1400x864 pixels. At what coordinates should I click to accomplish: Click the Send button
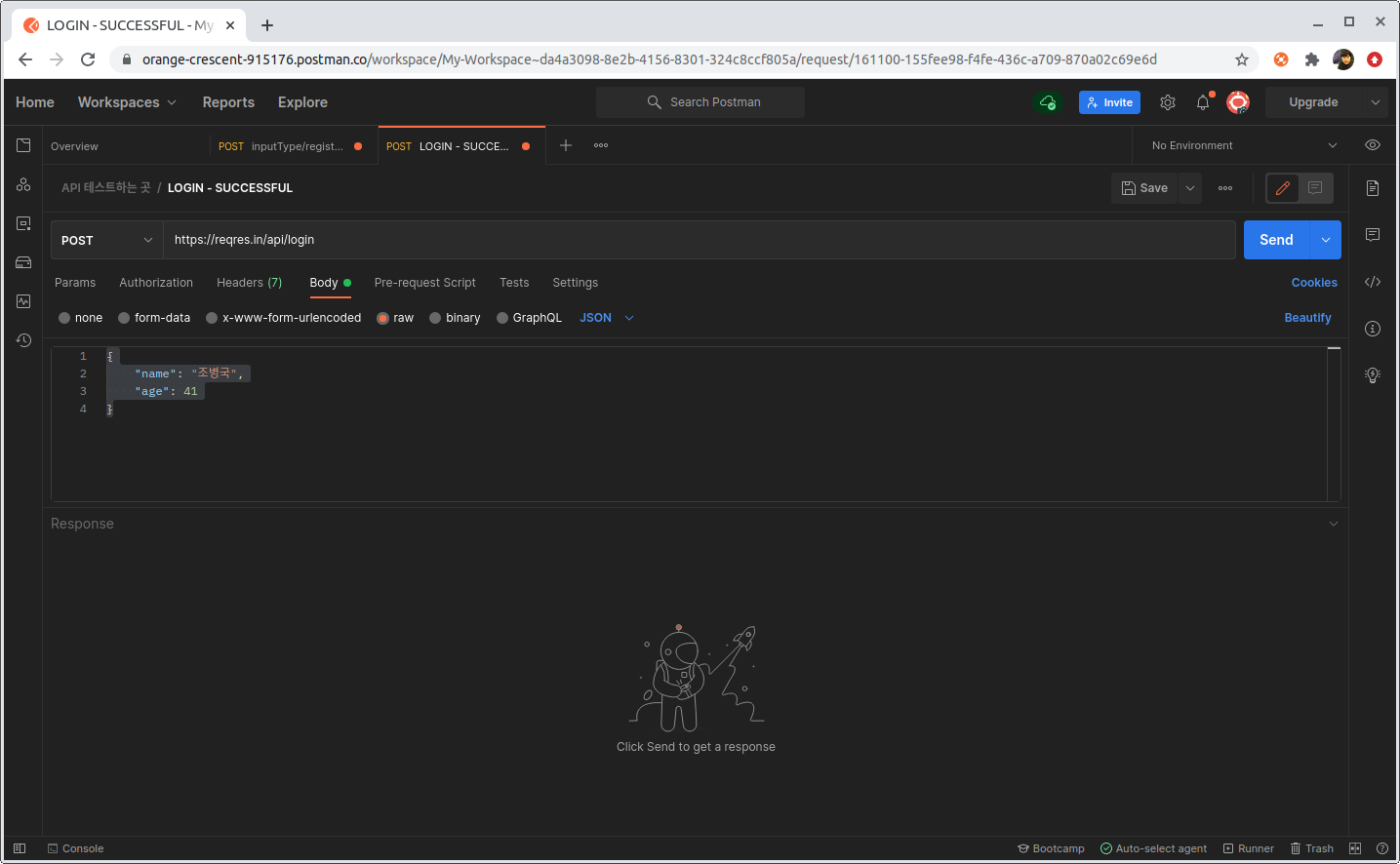[x=1276, y=240]
